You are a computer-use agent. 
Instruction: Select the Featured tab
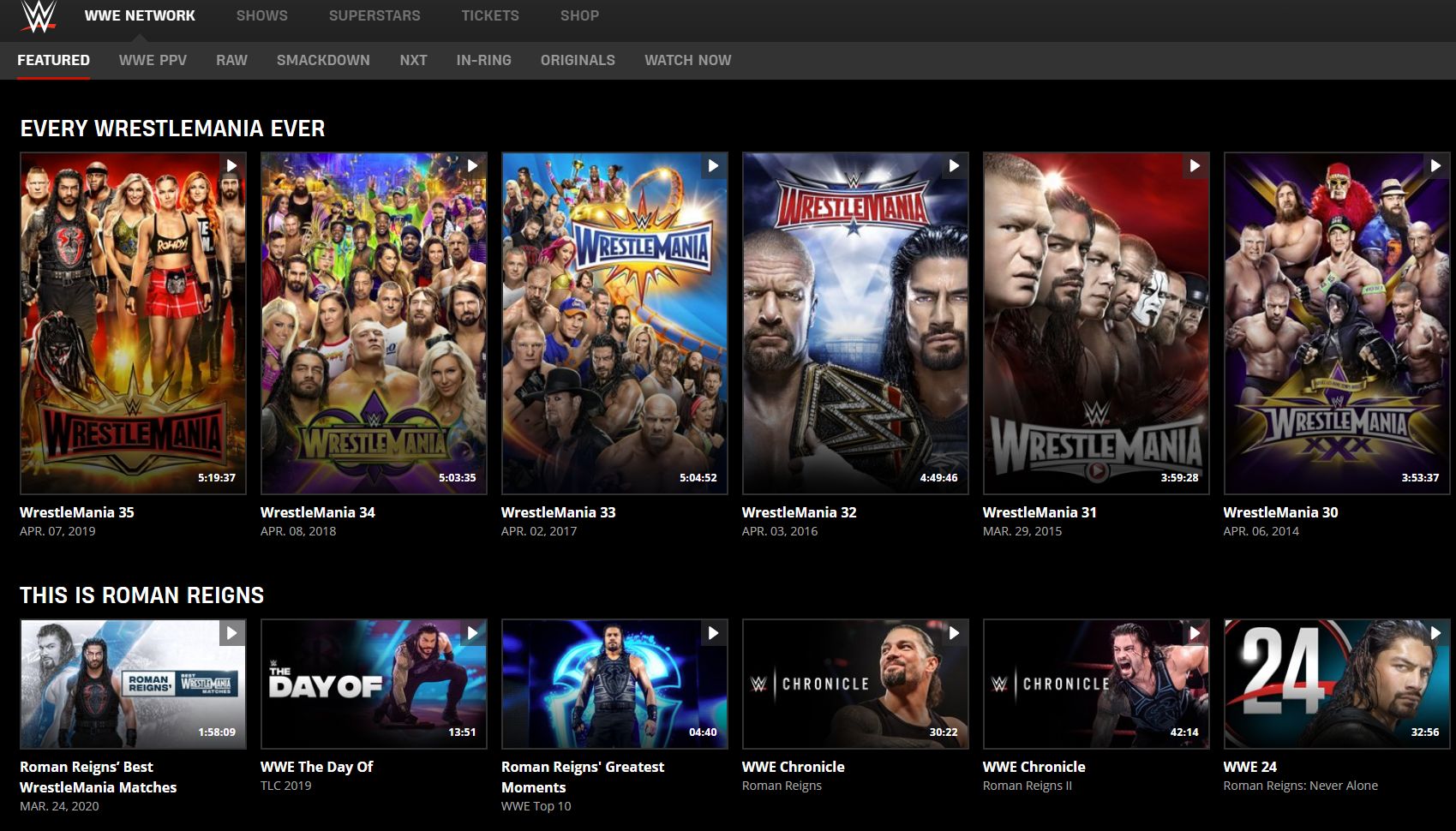(x=53, y=60)
